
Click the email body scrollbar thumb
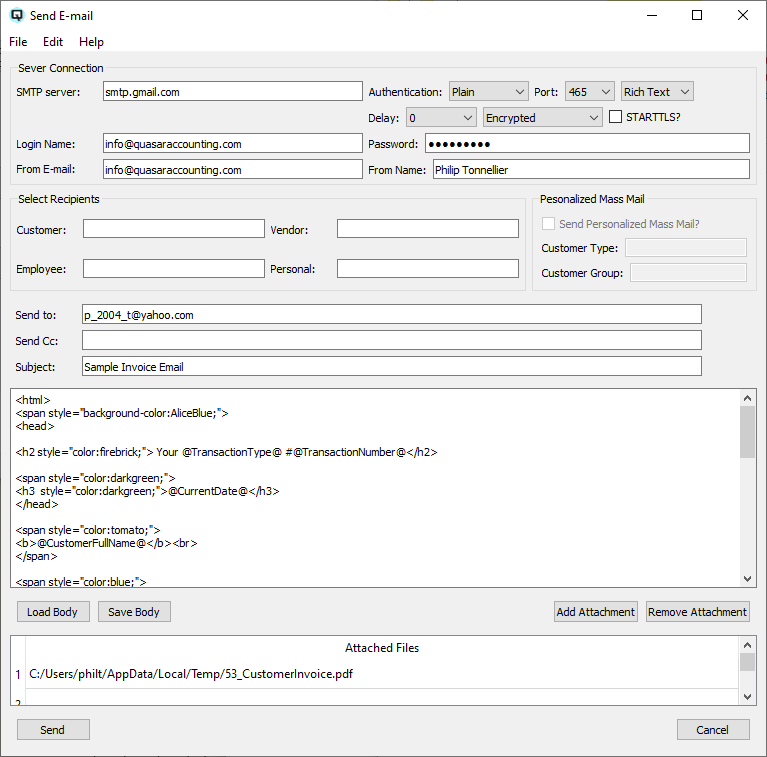coord(747,432)
